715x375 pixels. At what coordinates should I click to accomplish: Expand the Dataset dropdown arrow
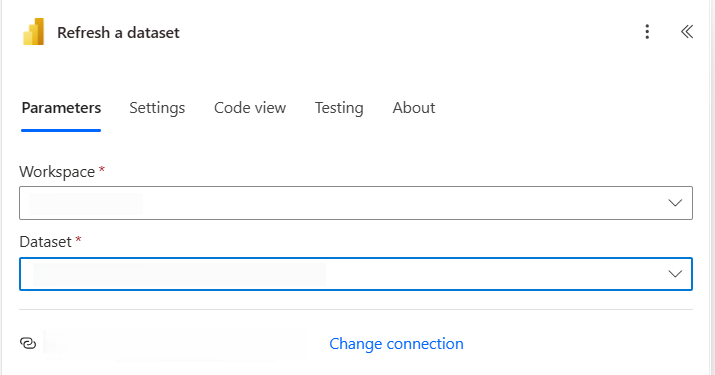tap(675, 274)
